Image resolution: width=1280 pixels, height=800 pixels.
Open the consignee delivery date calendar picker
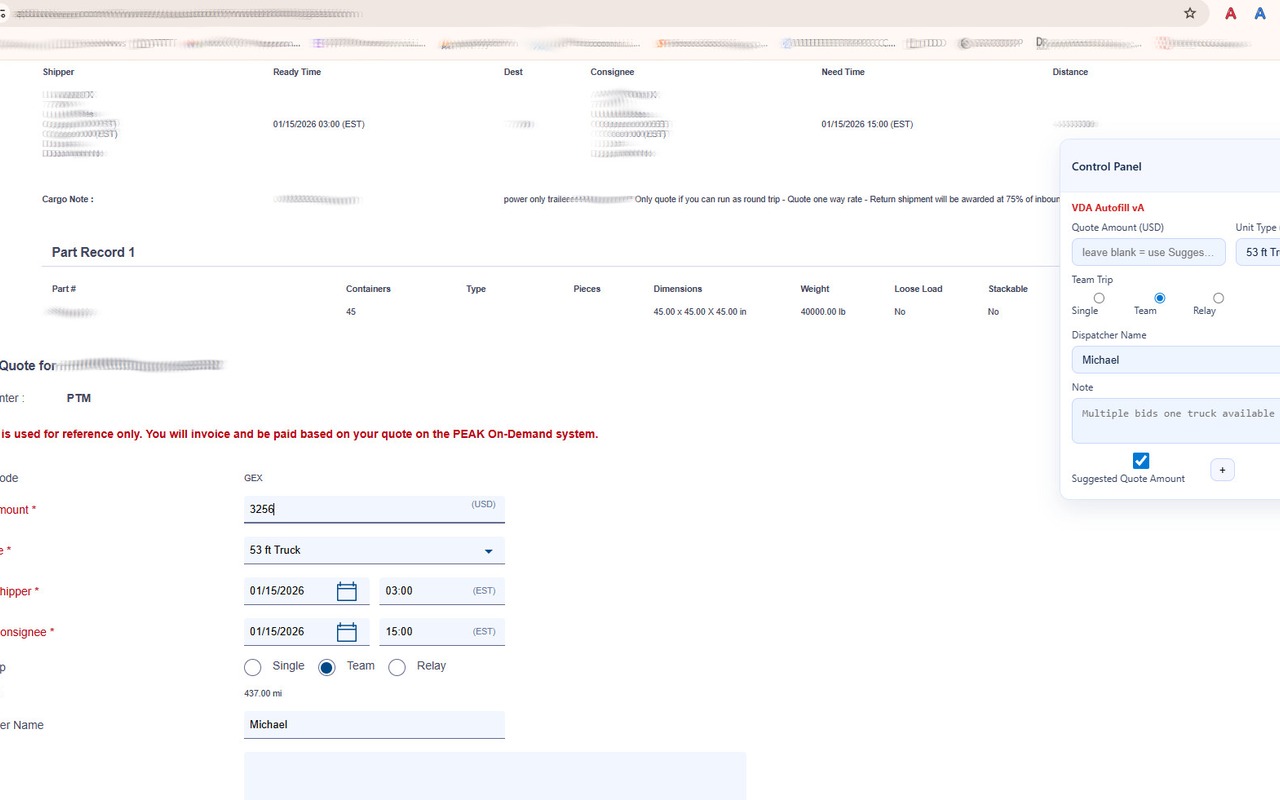pyautogui.click(x=347, y=631)
